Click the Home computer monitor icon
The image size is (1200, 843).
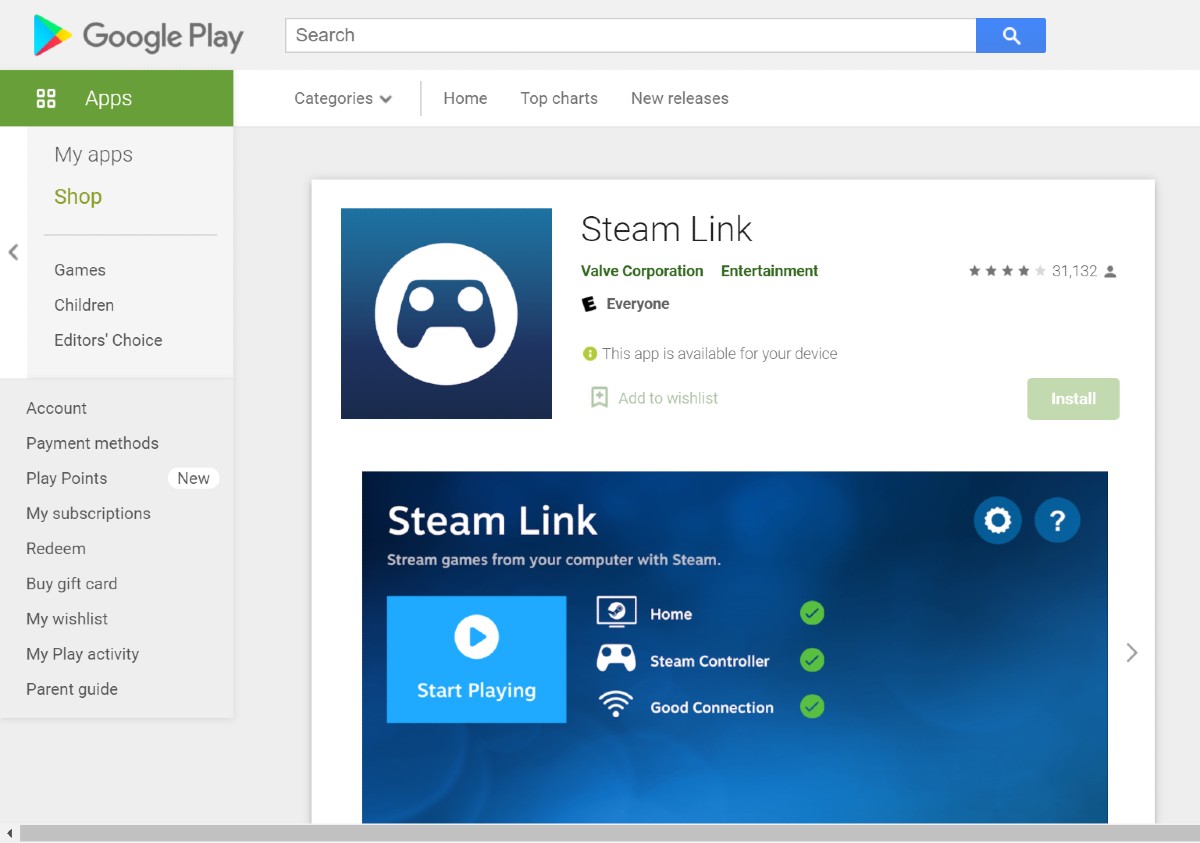(x=616, y=612)
